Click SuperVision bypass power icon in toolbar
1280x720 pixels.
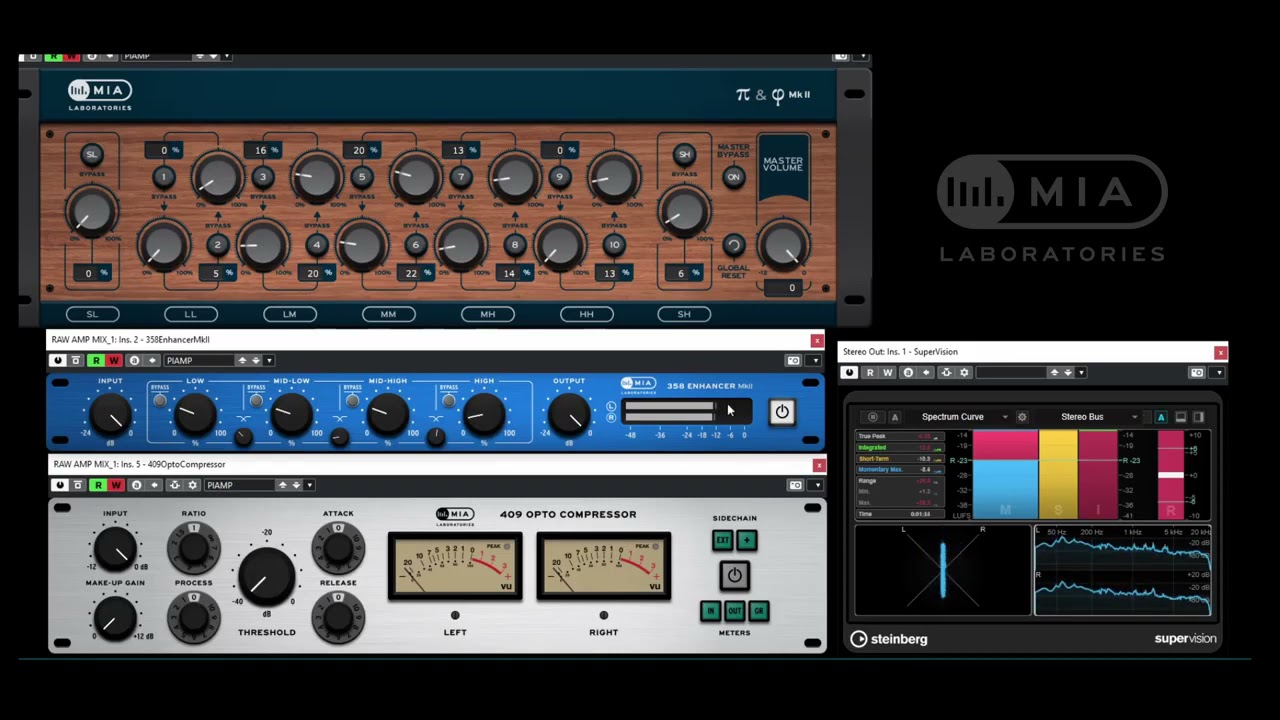[849, 372]
